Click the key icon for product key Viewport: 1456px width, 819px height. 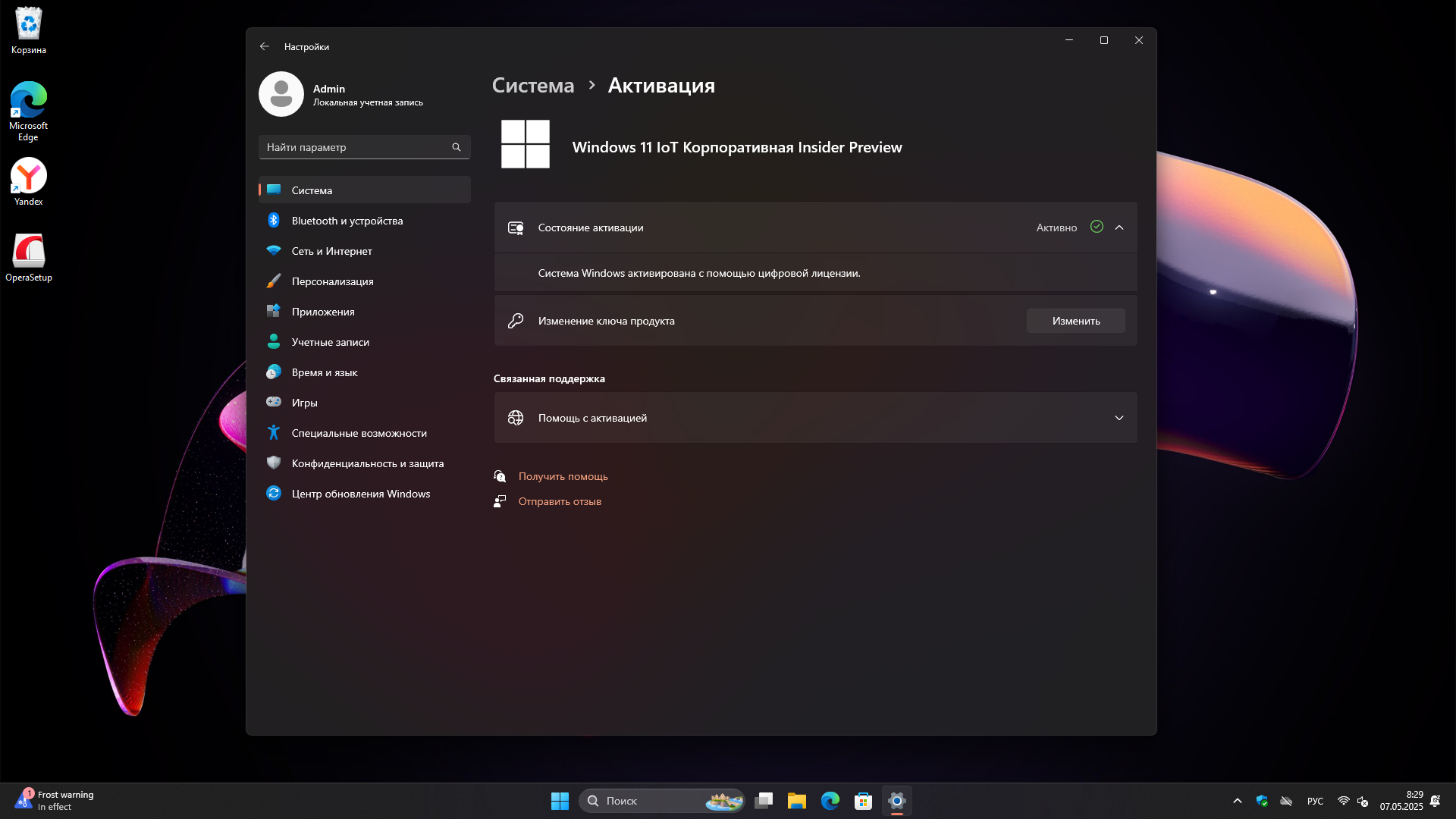tap(516, 321)
